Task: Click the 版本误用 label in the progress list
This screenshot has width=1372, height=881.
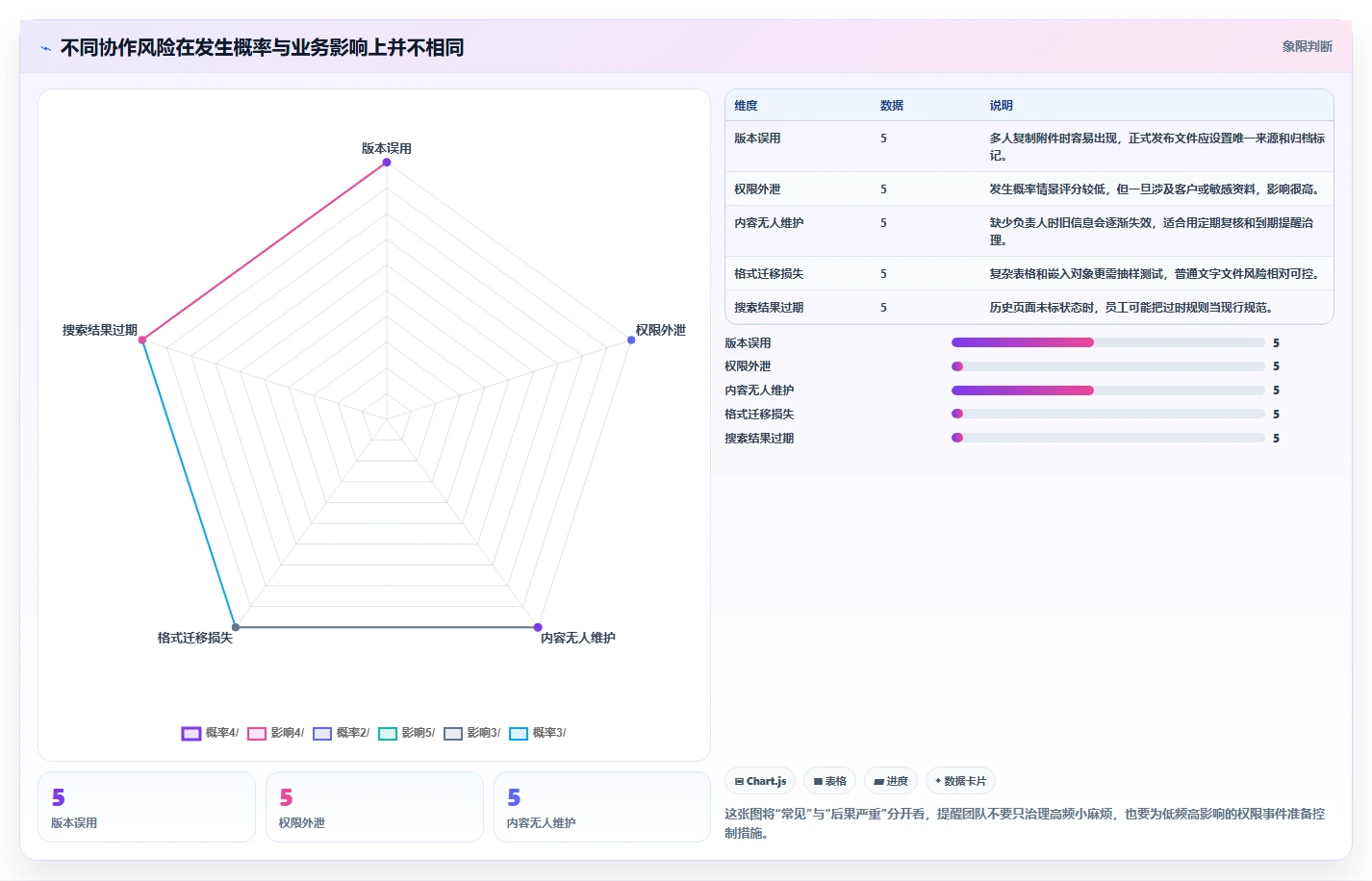Action: 748,343
